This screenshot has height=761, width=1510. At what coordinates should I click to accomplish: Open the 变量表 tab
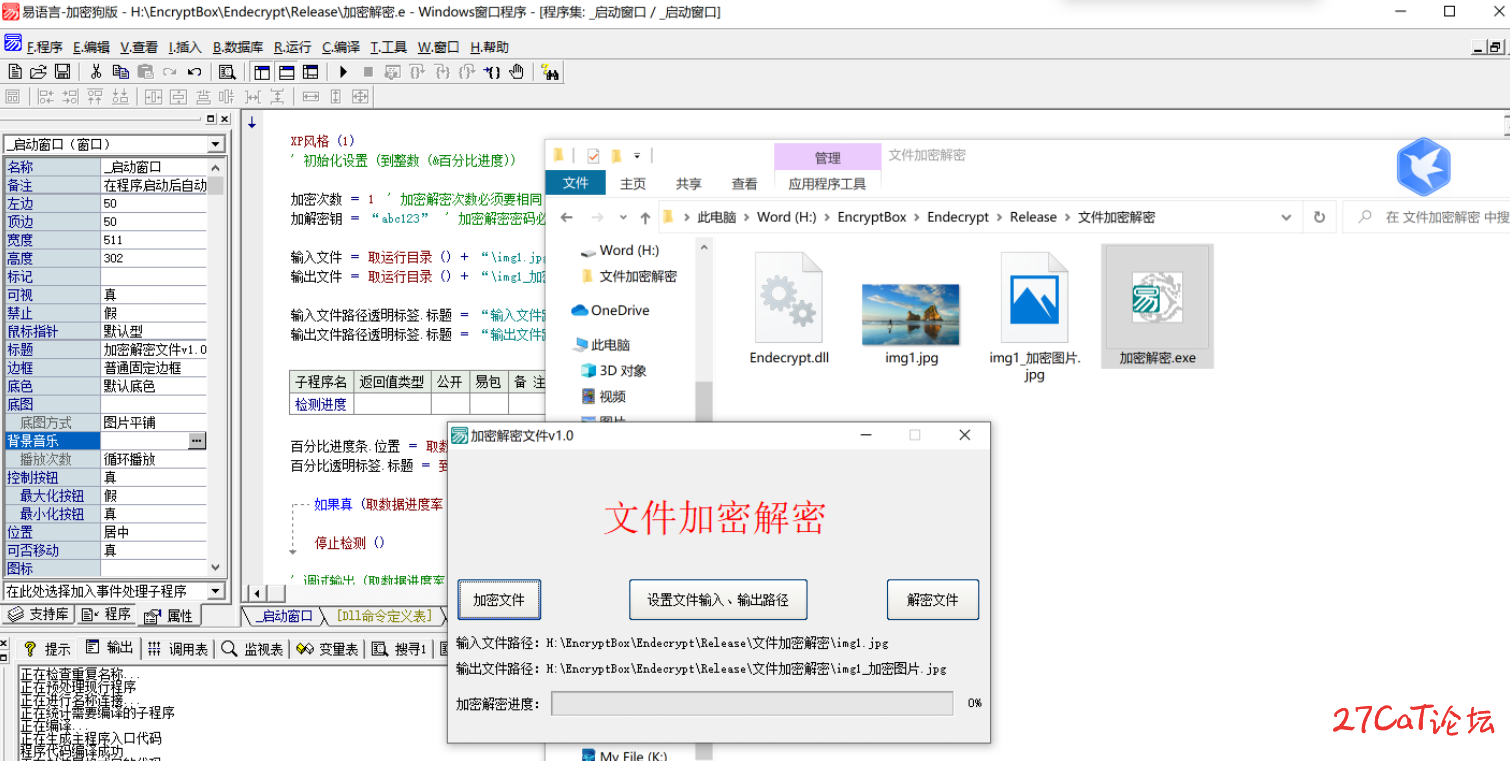[x=328, y=649]
